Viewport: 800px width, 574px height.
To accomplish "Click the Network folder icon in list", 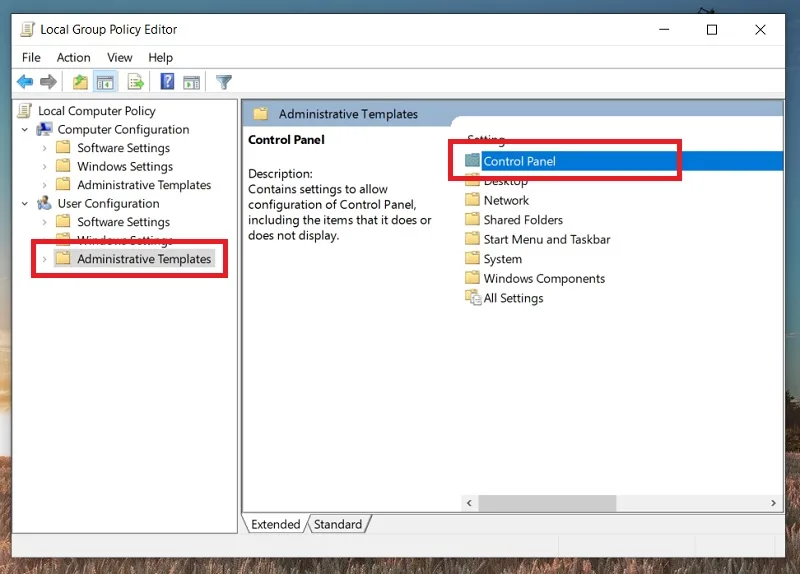I will tap(472, 199).
